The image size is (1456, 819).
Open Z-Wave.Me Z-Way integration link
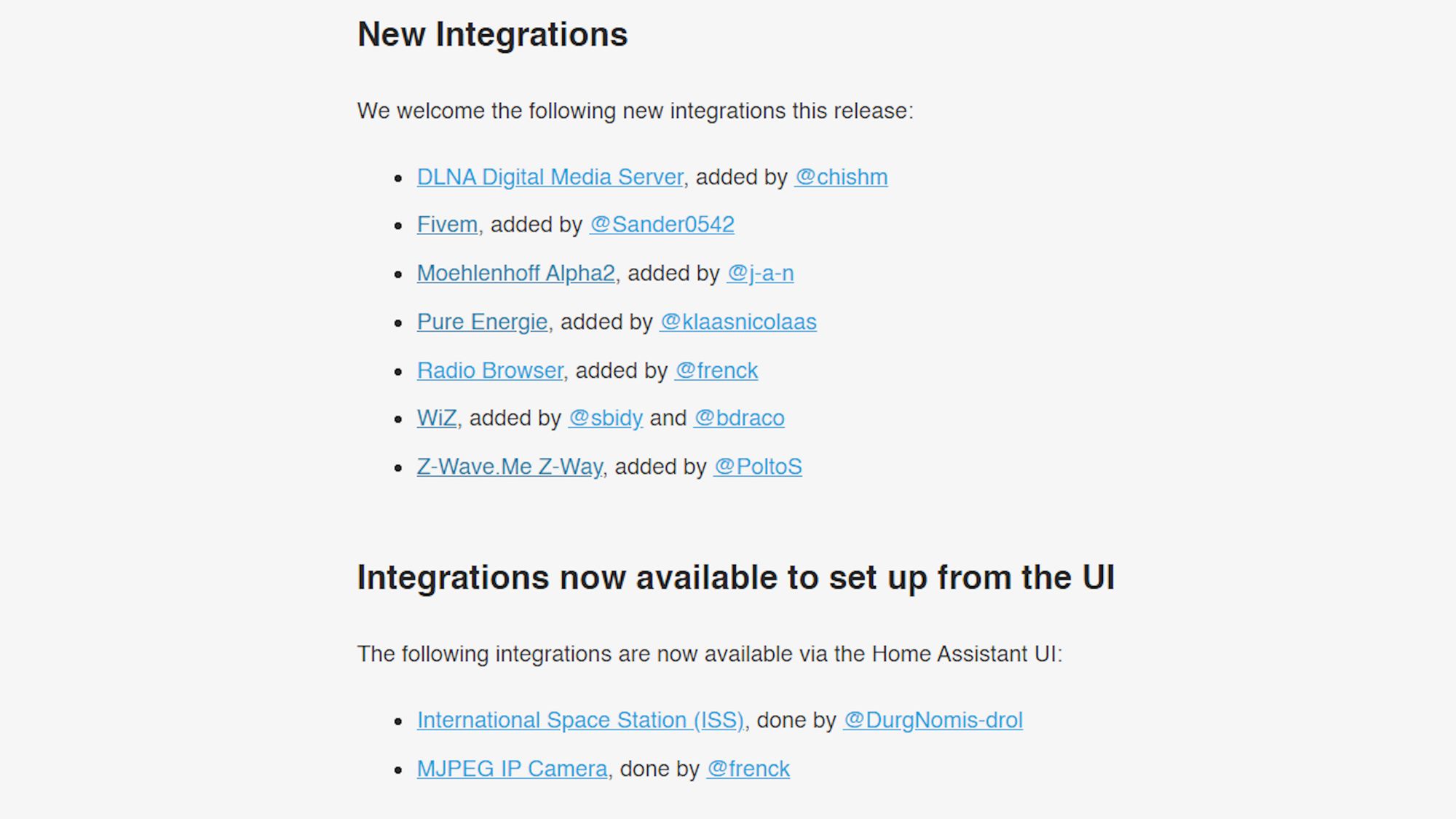tap(510, 467)
